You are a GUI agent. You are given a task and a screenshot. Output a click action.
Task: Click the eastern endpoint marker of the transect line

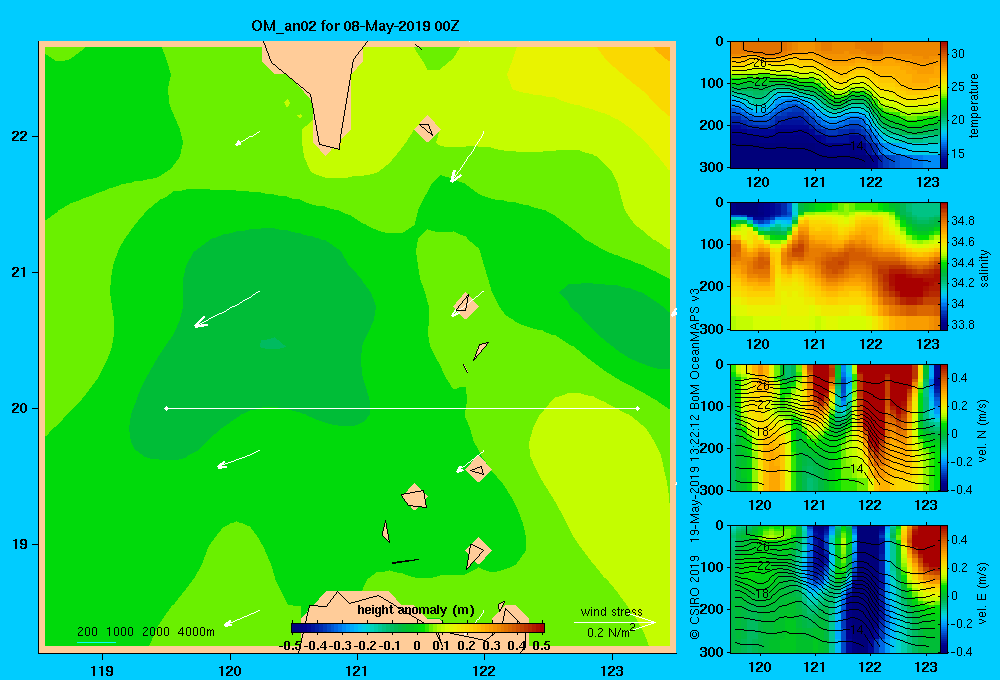(x=638, y=408)
